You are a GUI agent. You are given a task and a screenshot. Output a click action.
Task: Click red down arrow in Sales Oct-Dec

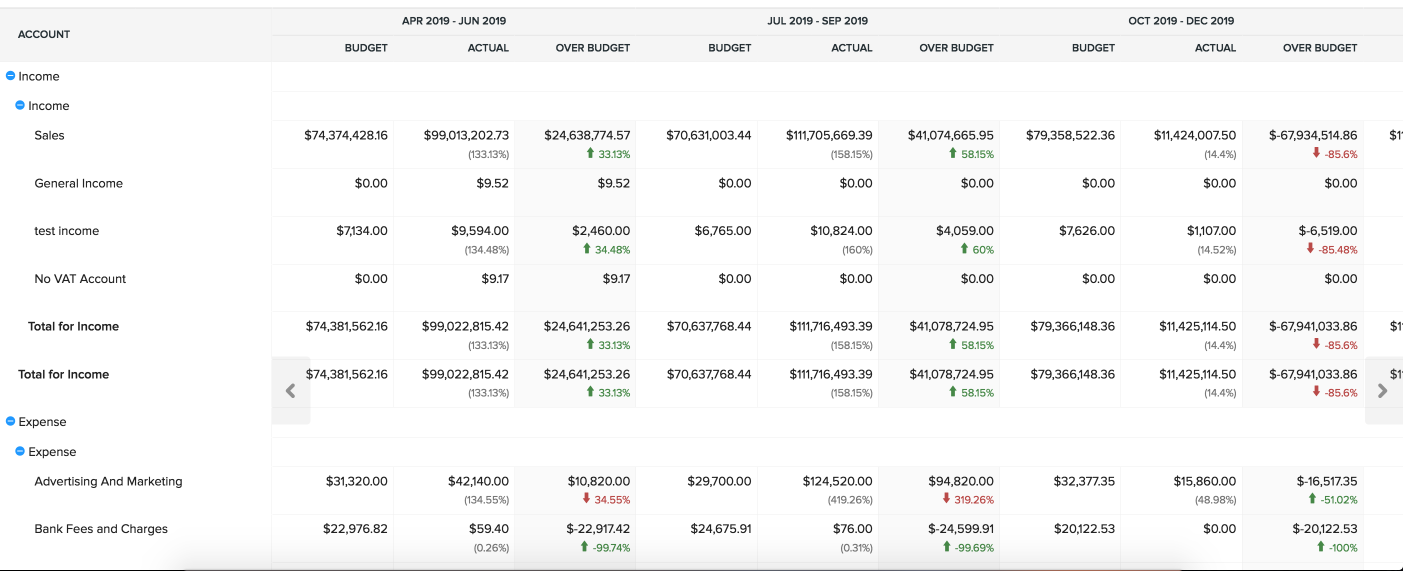point(1317,154)
